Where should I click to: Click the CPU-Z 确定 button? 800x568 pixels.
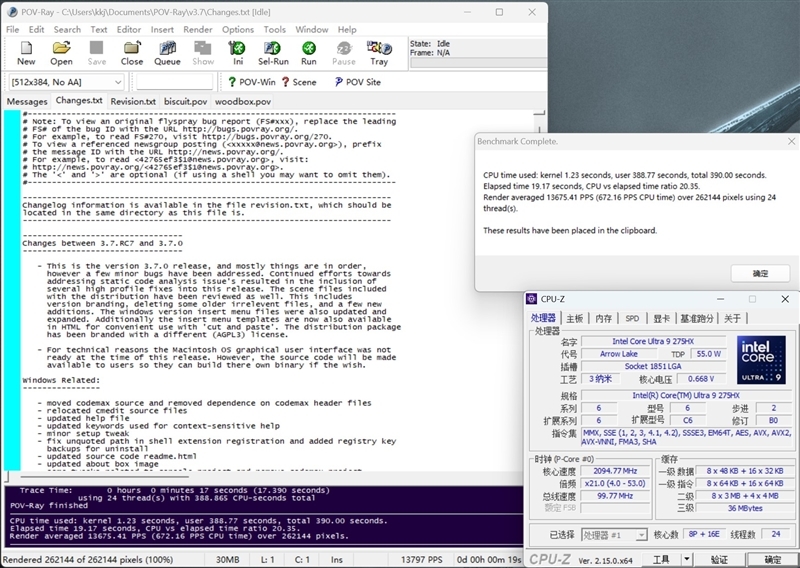772,559
